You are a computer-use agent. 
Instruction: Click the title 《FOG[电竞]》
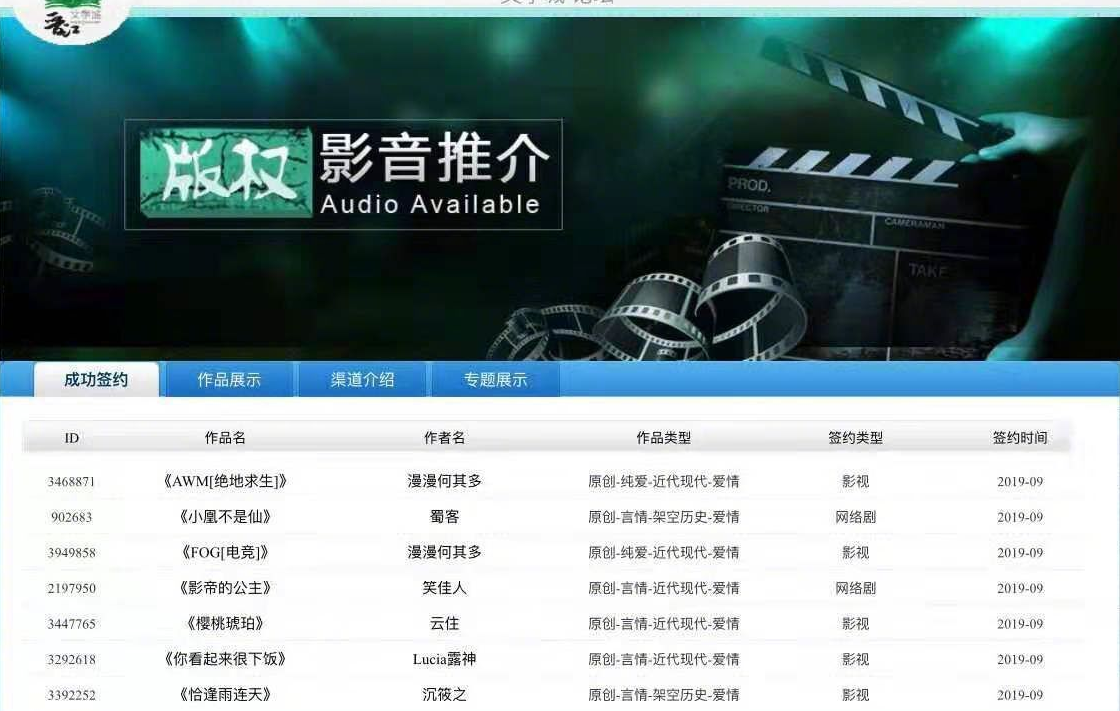(x=225, y=553)
